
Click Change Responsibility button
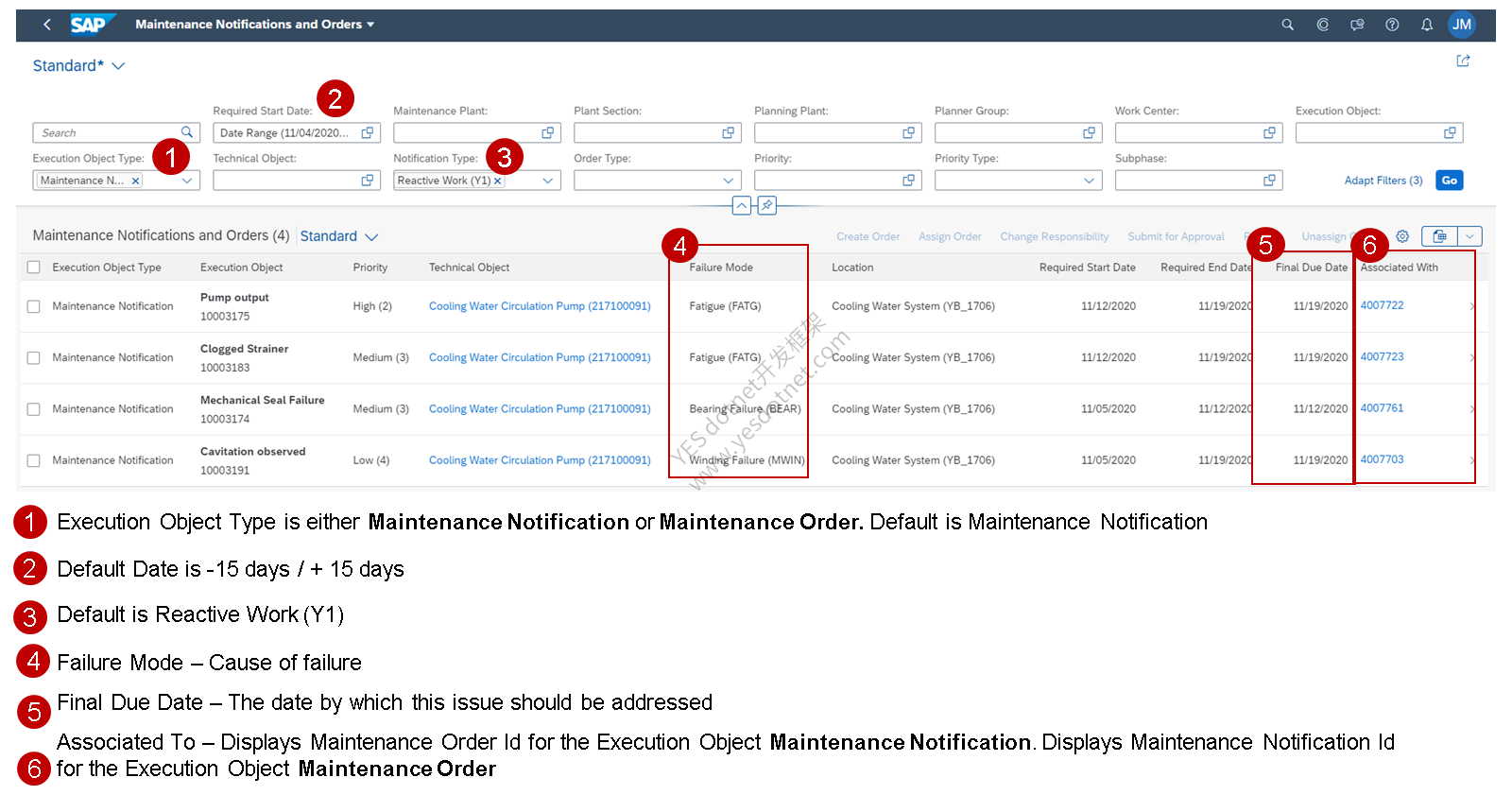[x=1055, y=236]
